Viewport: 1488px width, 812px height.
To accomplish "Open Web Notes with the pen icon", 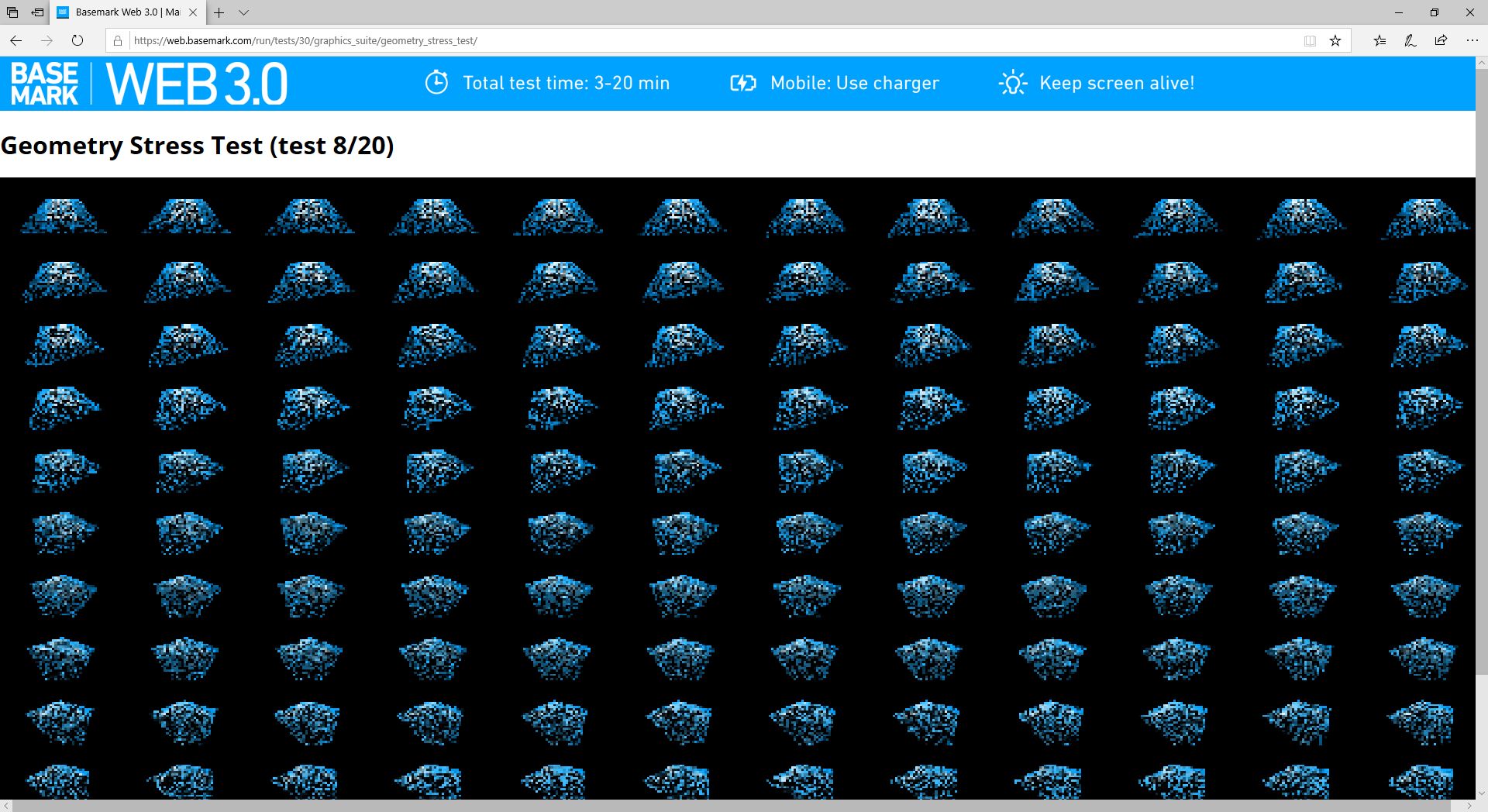I will tap(1410, 40).
